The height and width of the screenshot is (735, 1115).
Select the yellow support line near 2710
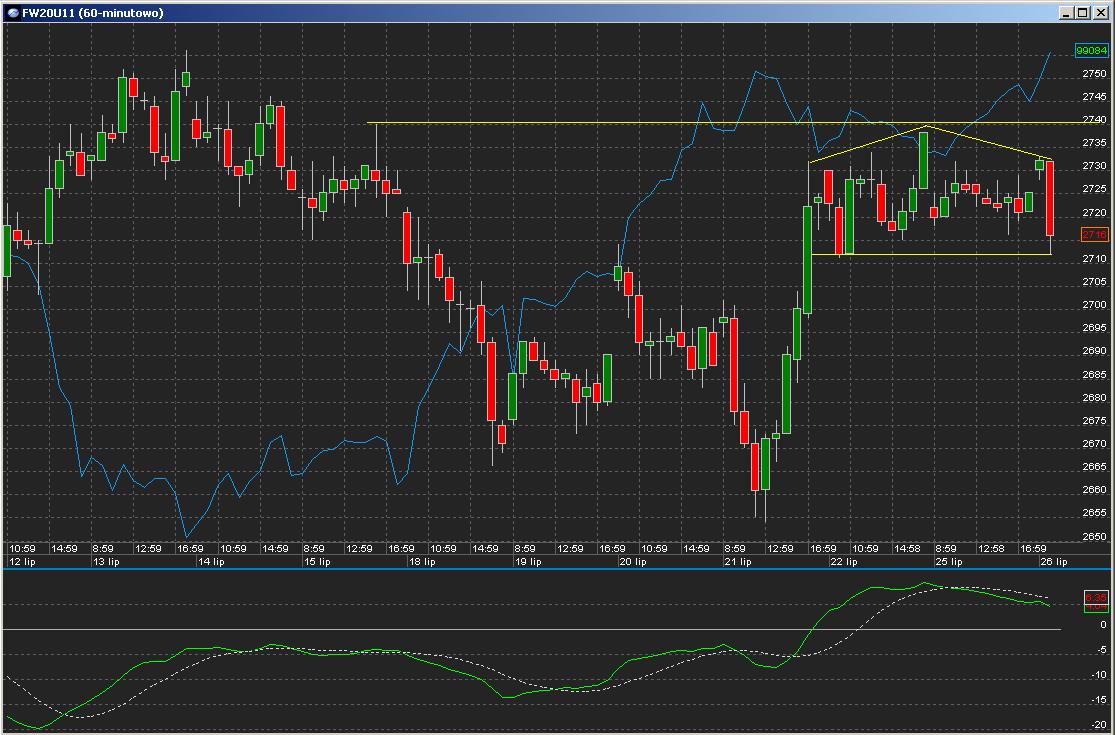click(x=930, y=255)
